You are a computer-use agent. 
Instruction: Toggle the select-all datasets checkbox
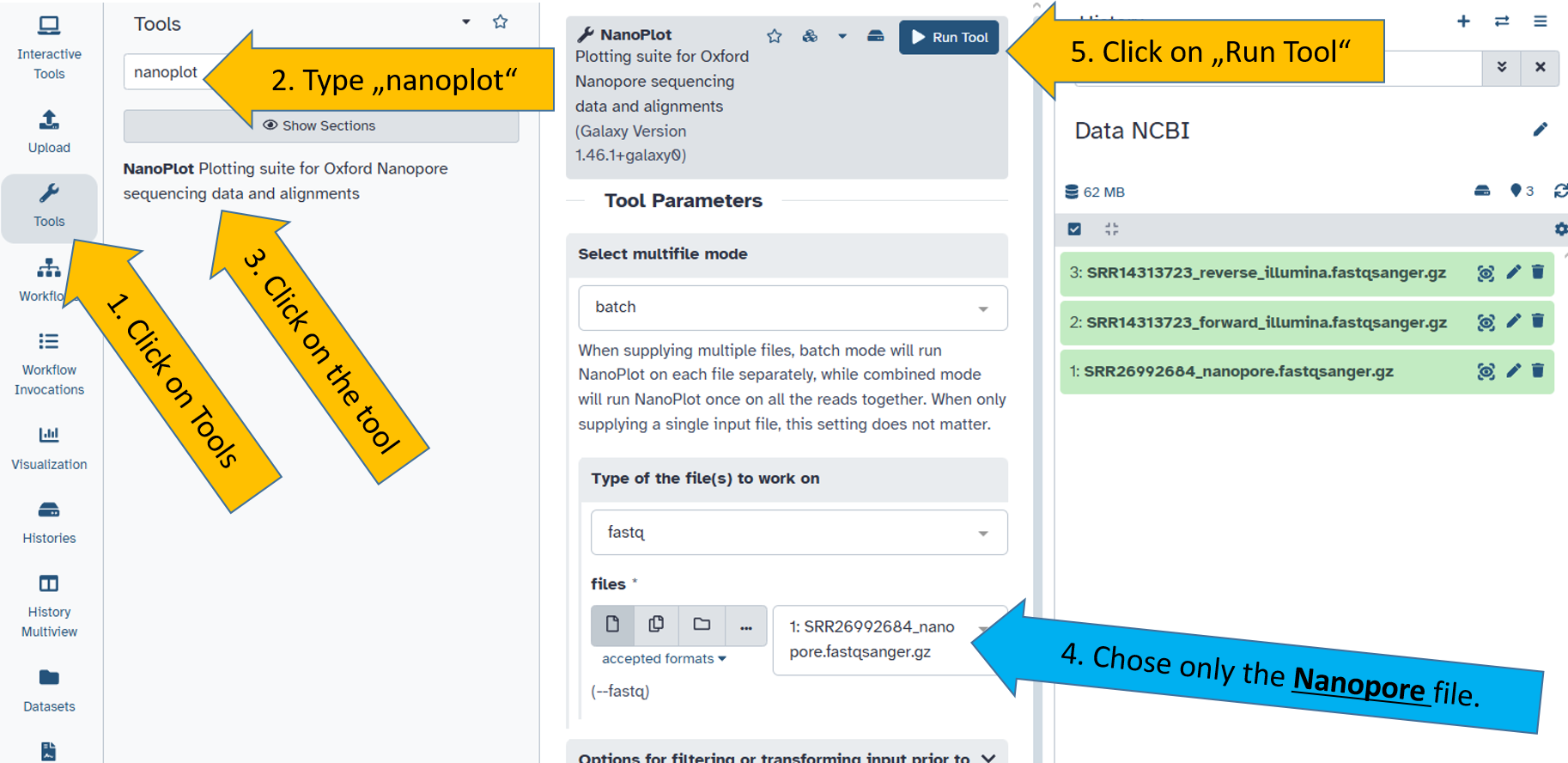(x=1074, y=229)
